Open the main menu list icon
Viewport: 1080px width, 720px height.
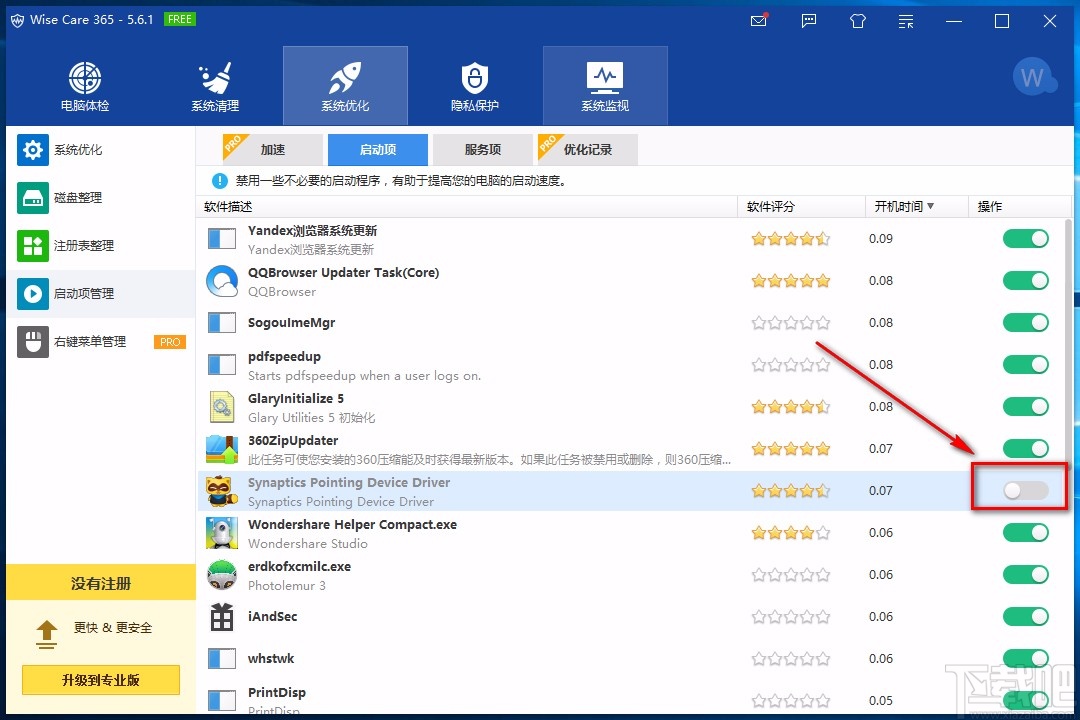pos(906,21)
